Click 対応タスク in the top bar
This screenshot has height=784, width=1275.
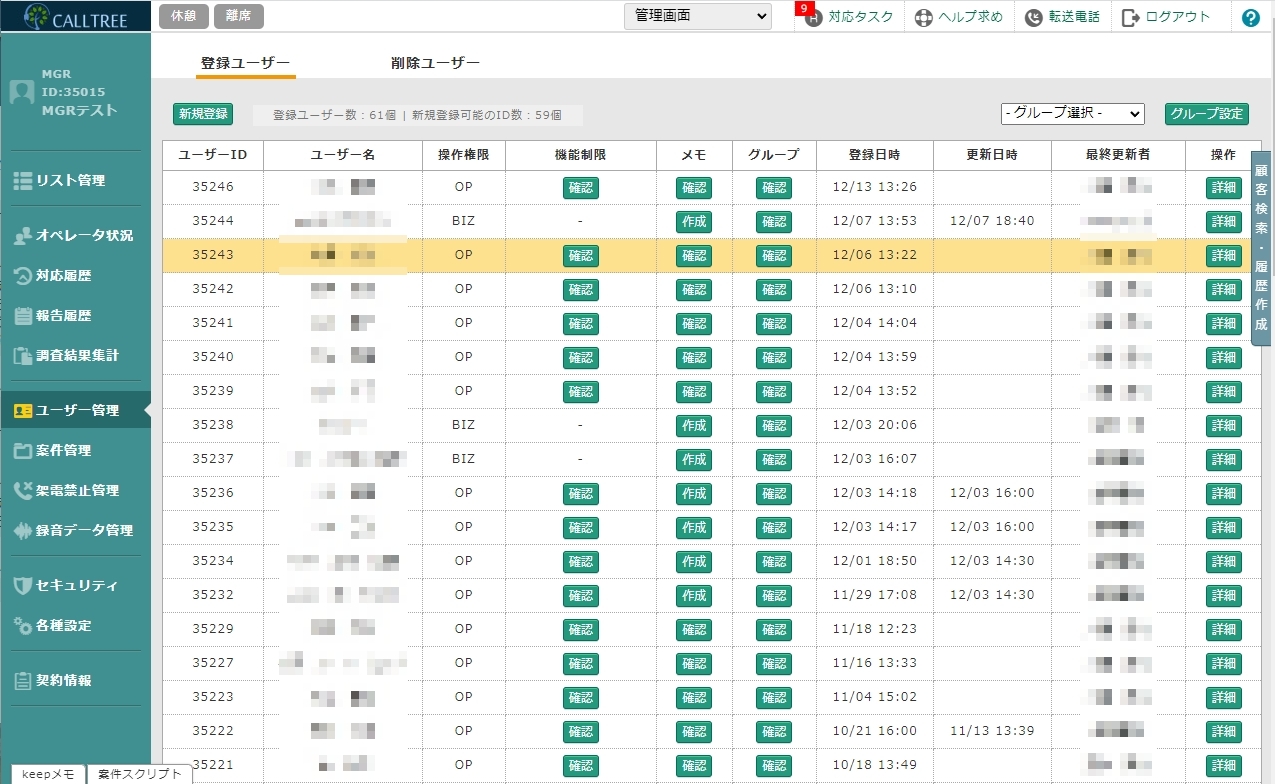(x=860, y=17)
